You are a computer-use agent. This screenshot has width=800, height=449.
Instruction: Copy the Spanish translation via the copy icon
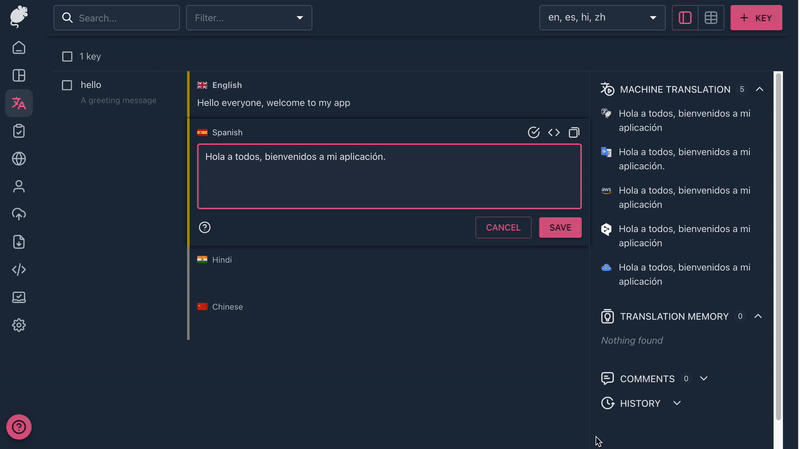click(x=574, y=133)
